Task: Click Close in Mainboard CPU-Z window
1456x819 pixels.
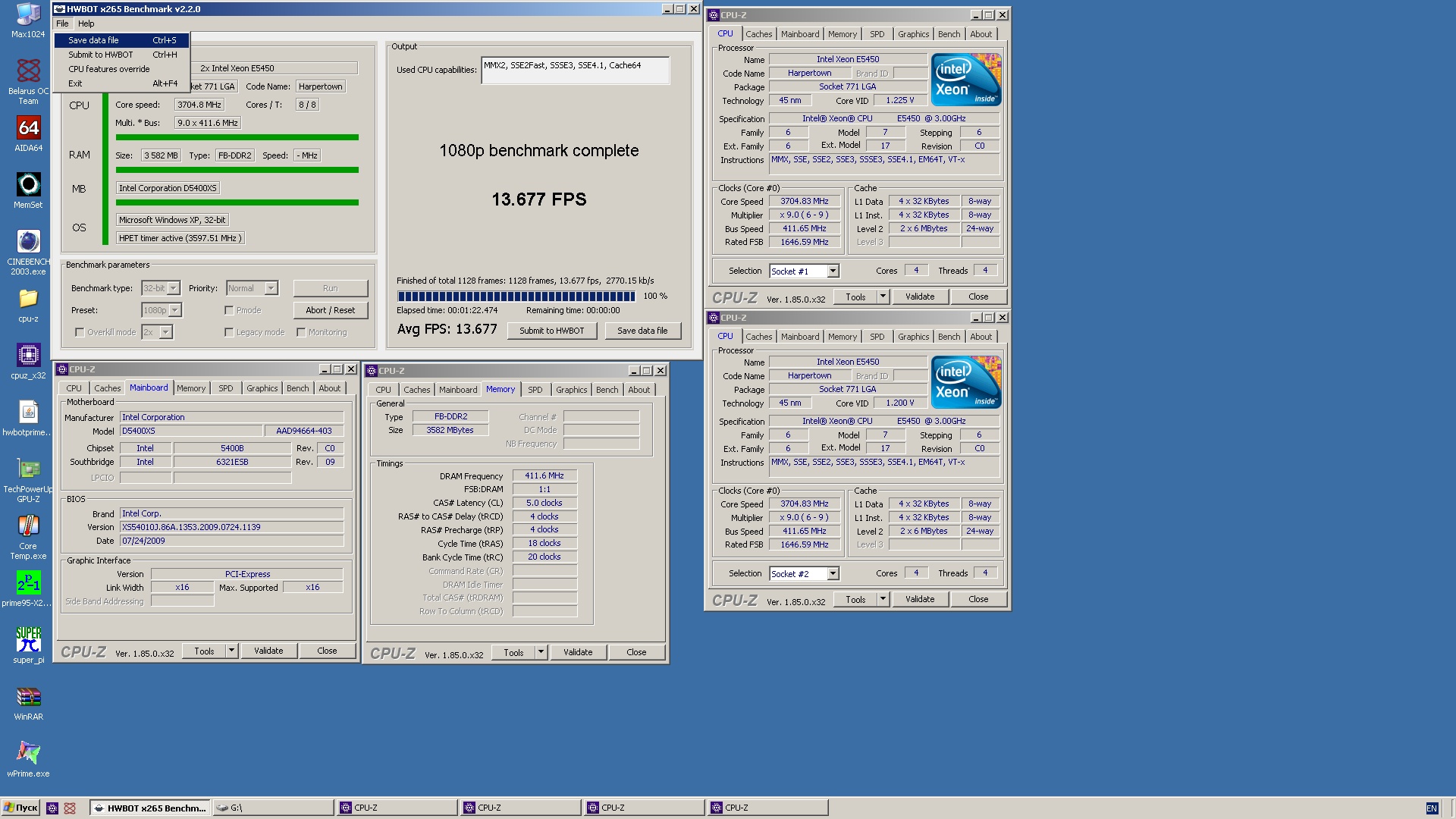Action: tap(327, 651)
